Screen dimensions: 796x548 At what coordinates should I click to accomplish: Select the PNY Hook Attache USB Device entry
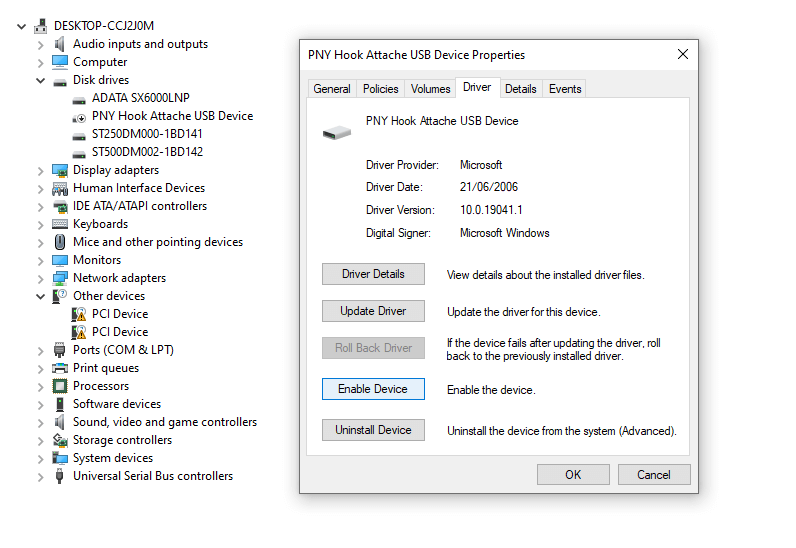(x=173, y=116)
